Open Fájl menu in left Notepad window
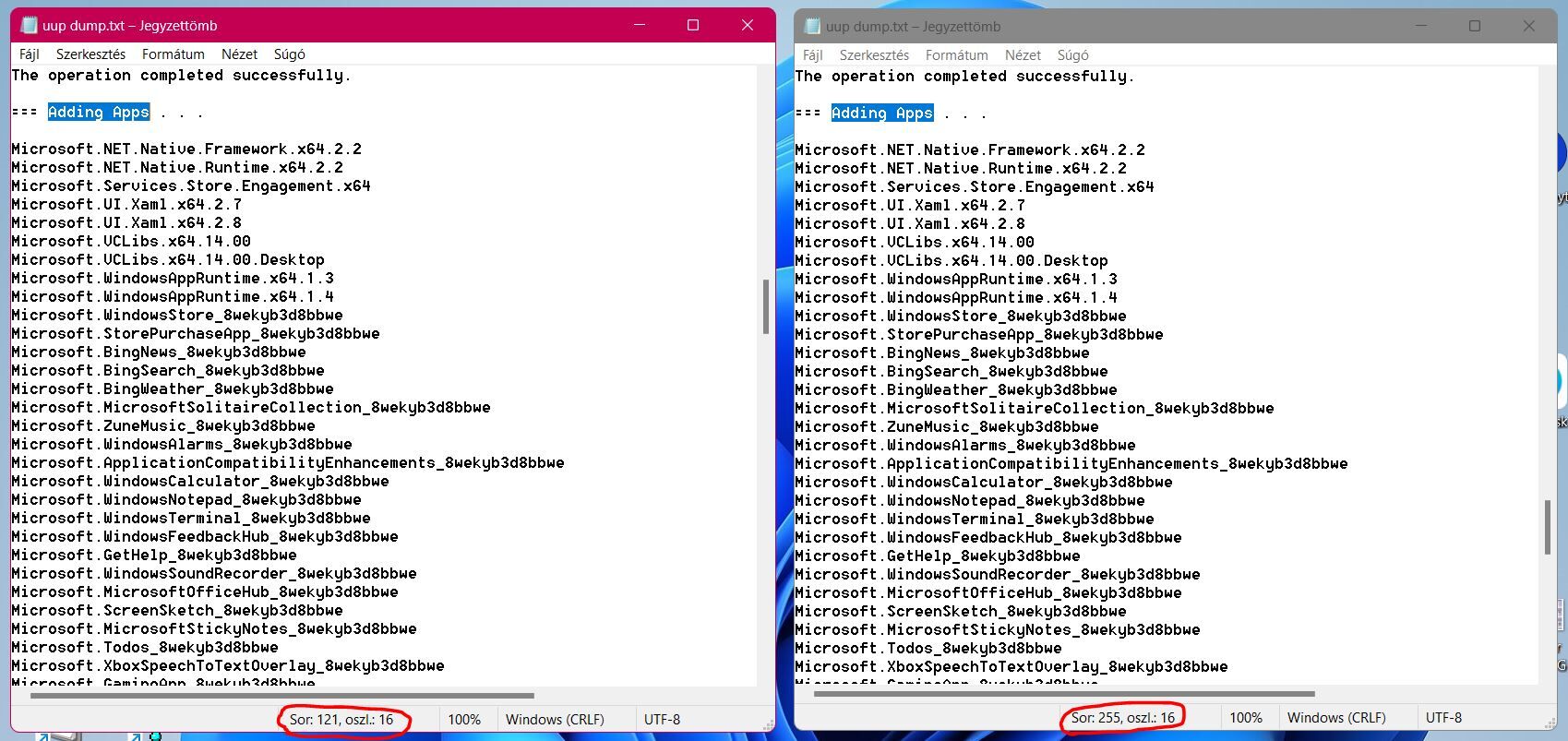 pyautogui.click(x=29, y=54)
